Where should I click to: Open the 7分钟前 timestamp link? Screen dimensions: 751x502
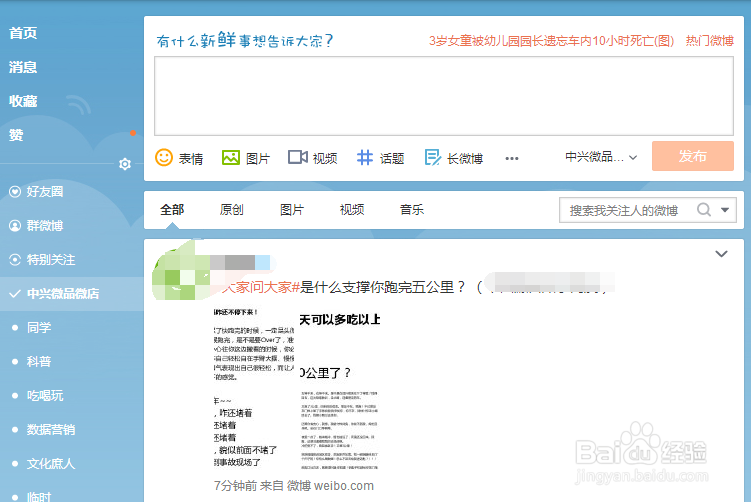[x=235, y=486]
